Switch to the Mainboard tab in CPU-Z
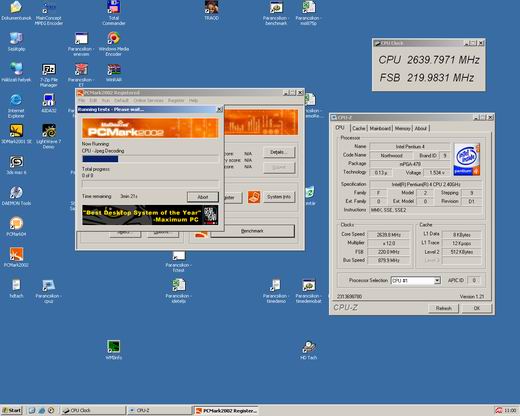Image resolution: width=520 pixels, height=416 pixels. pos(380,128)
